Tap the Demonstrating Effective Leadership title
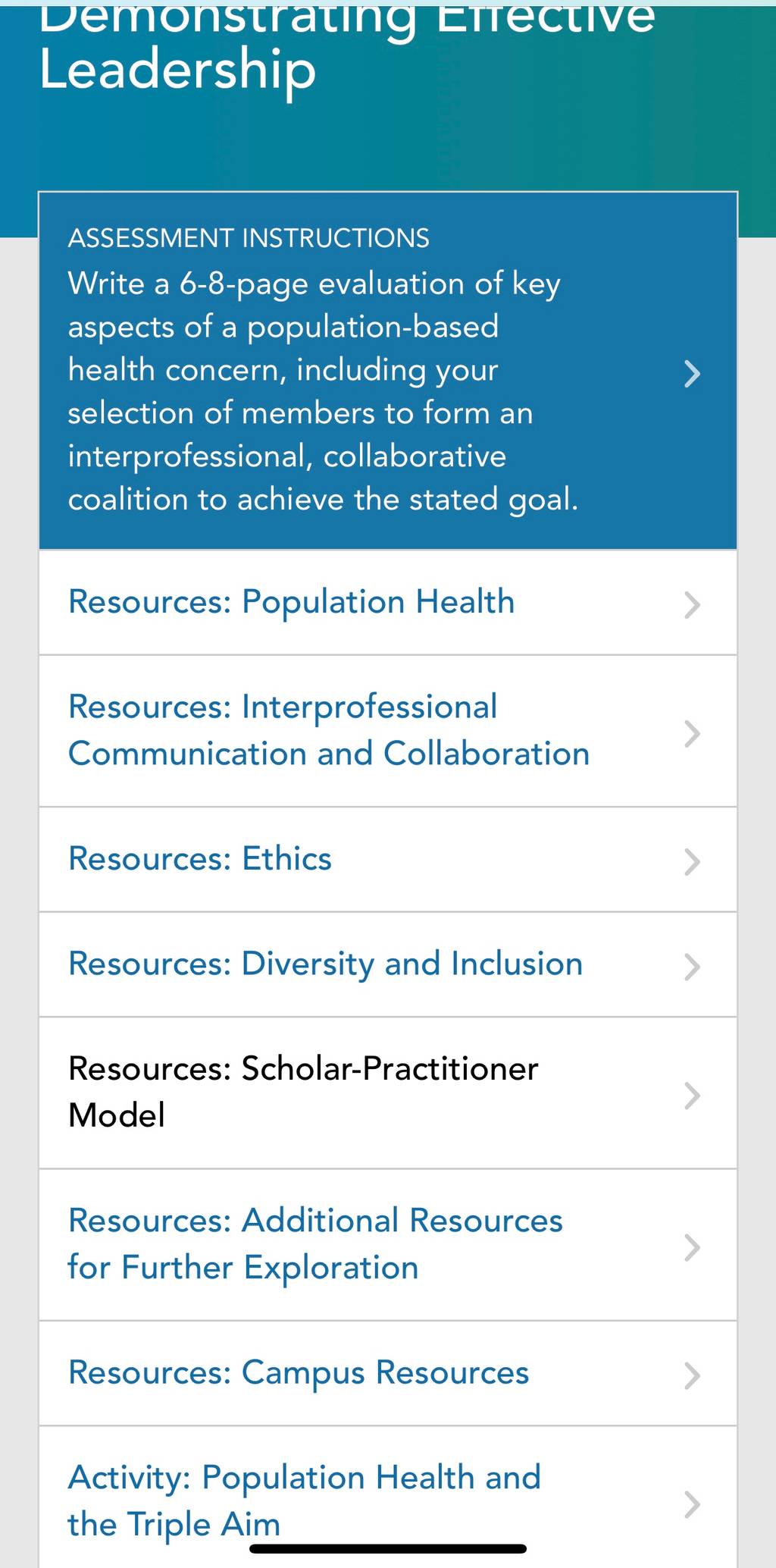Image resolution: width=776 pixels, height=1568 pixels. pyautogui.click(x=347, y=47)
